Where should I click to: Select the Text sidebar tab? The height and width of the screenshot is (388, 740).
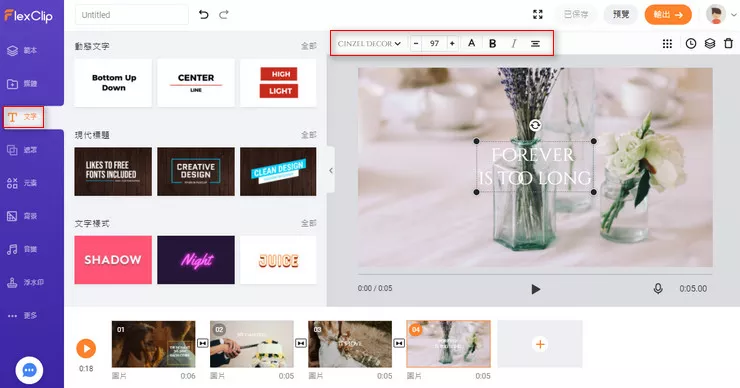pyautogui.click(x=23, y=117)
